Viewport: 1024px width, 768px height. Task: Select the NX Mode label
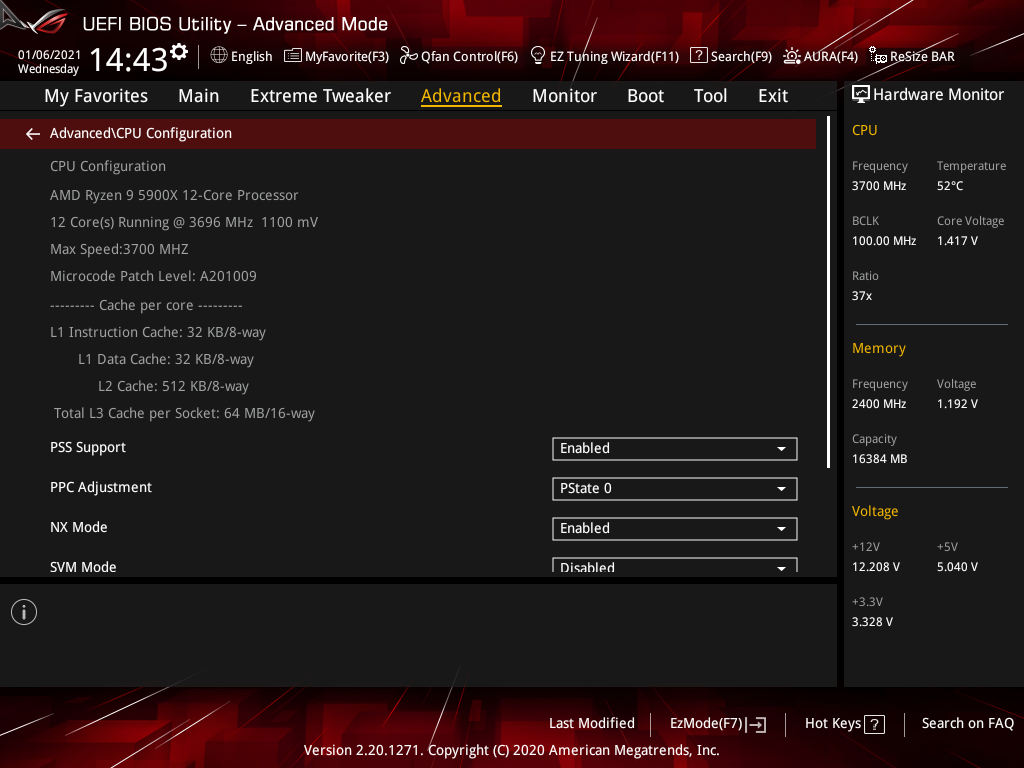coord(78,528)
